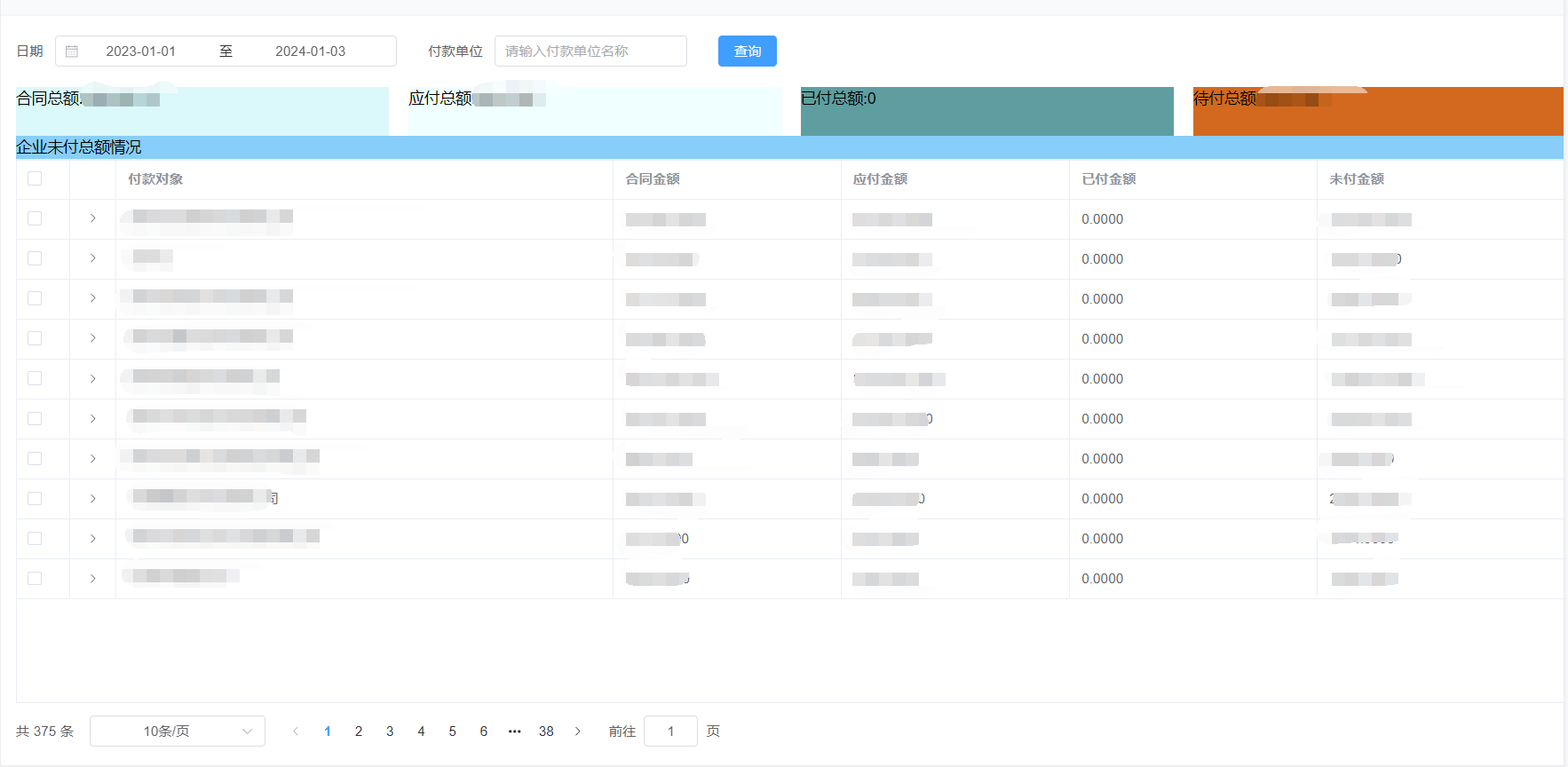This screenshot has height=767, width=1568.
Task: Focus the 付款单位 name input field
Action: tap(590, 51)
